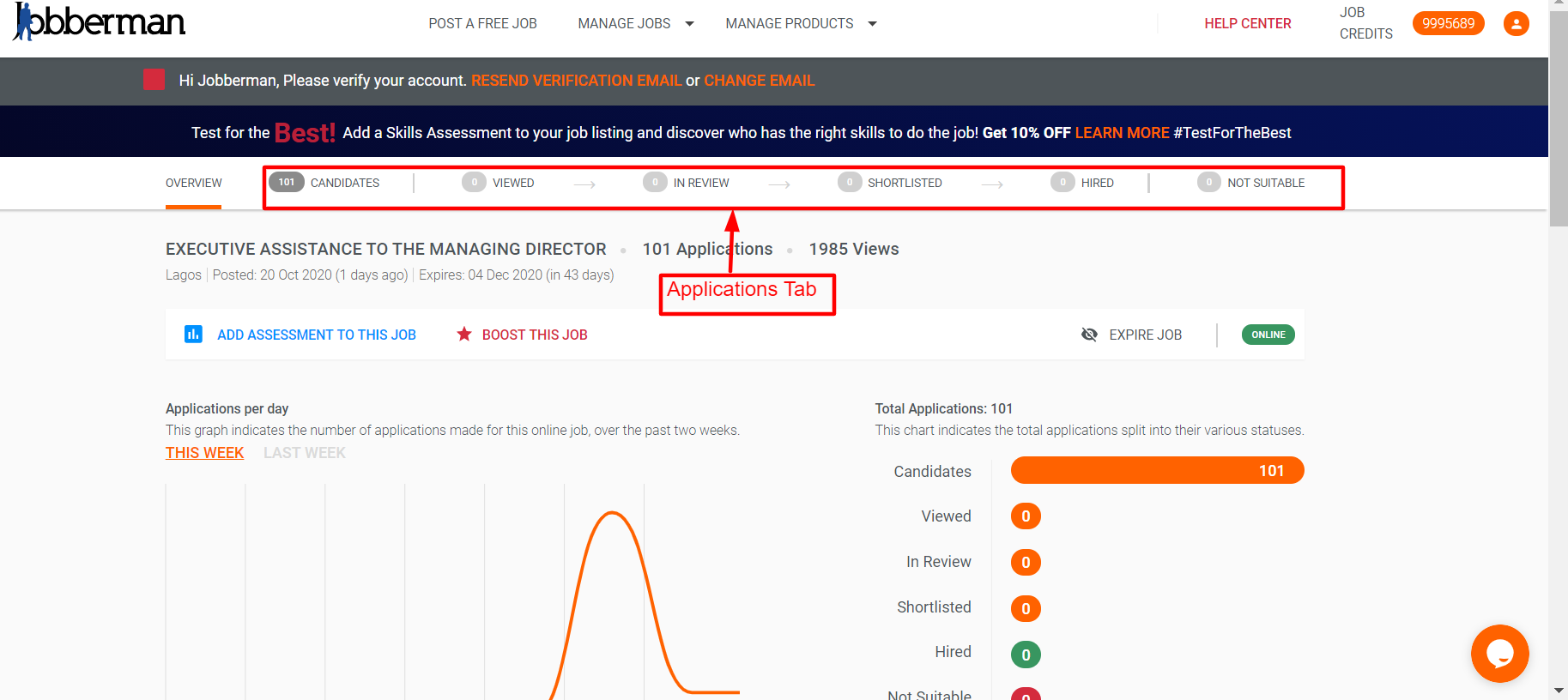Viewport: 1568px width, 700px height.
Task: Click the Hired count badge in tab bar
Action: pos(1062,182)
